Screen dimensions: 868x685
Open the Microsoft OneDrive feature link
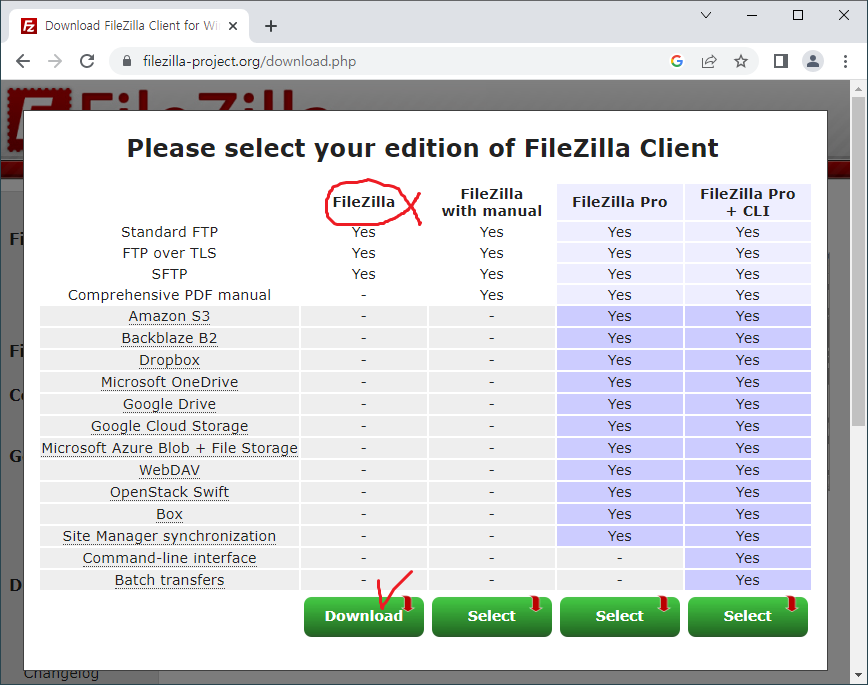(169, 382)
